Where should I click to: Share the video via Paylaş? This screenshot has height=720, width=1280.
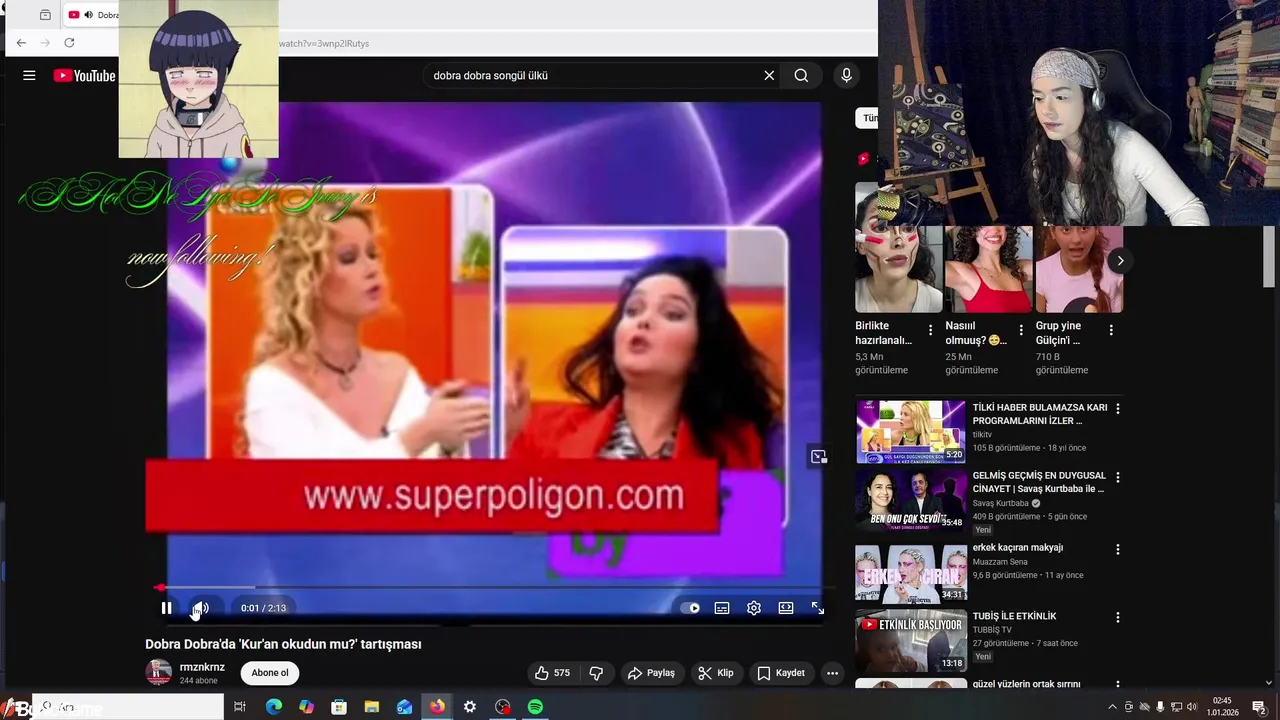(x=651, y=673)
